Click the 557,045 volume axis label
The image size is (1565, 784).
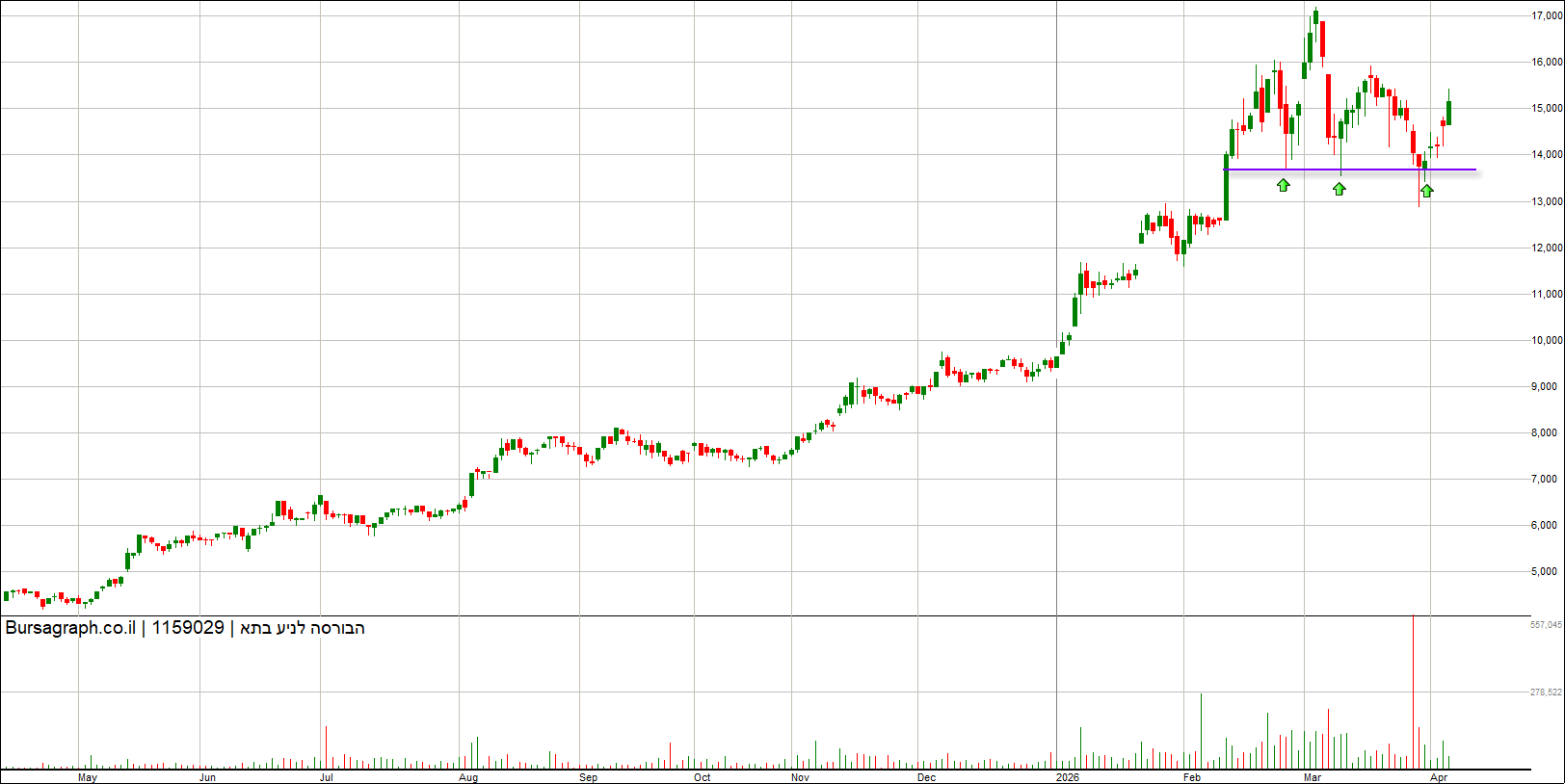click(1546, 625)
